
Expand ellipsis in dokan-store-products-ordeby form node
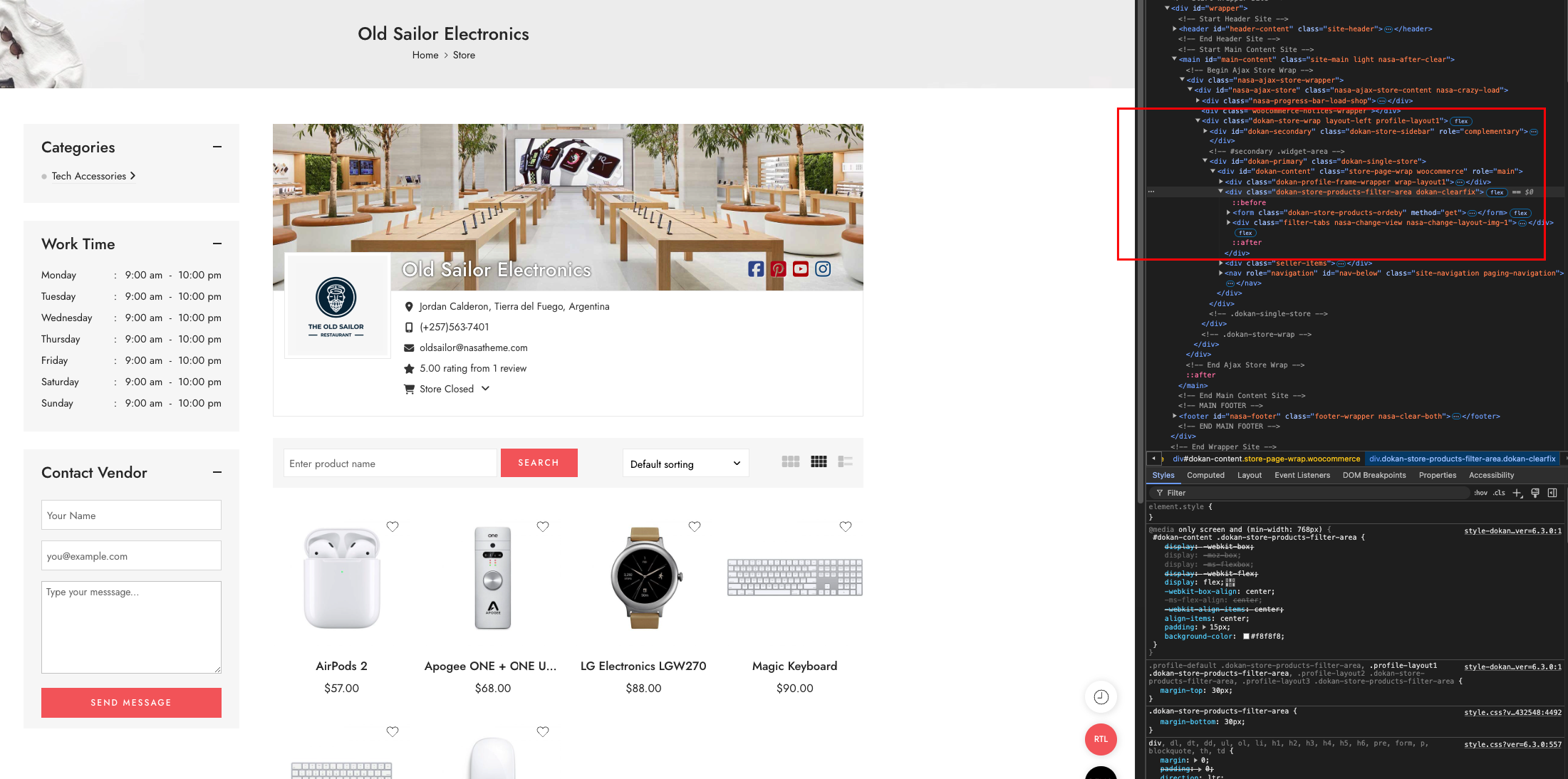tap(1473, 213)
